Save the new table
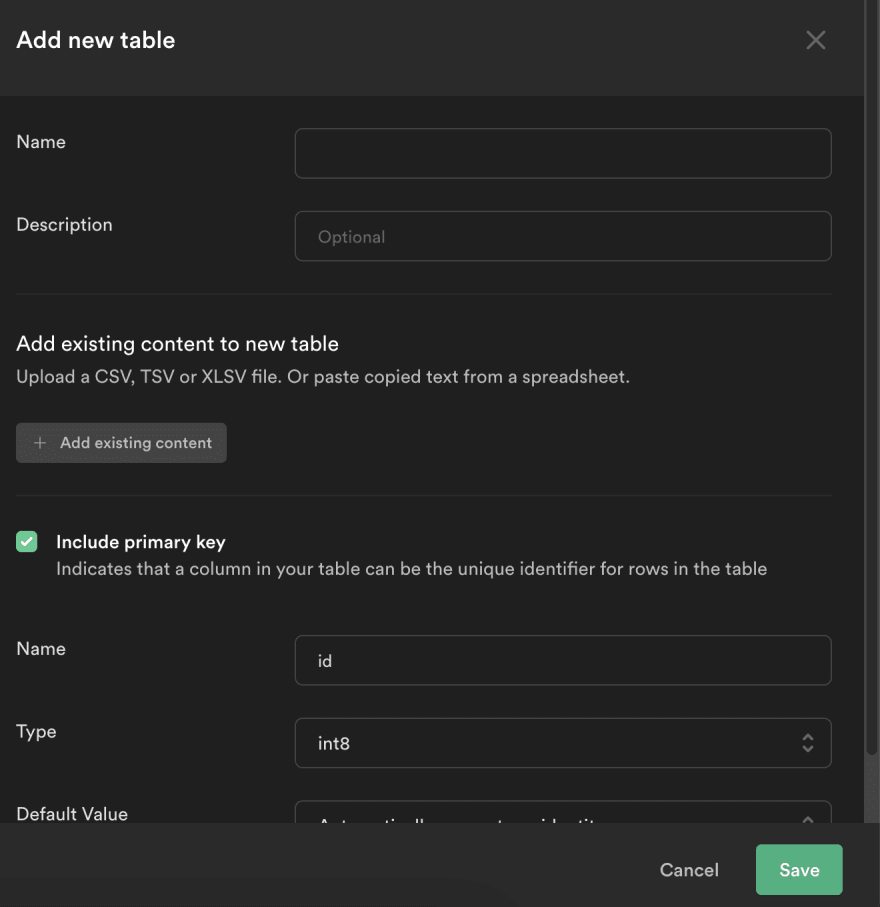The width and height of the screenshot is (880, 907). 799,869
